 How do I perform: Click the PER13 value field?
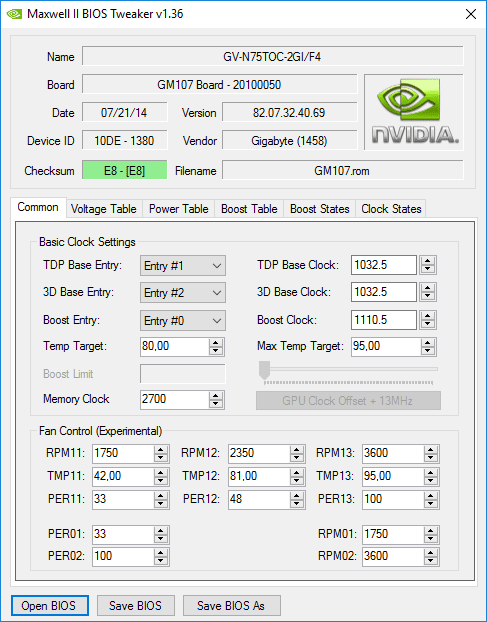pyautogui.click(x=393, y=499)
